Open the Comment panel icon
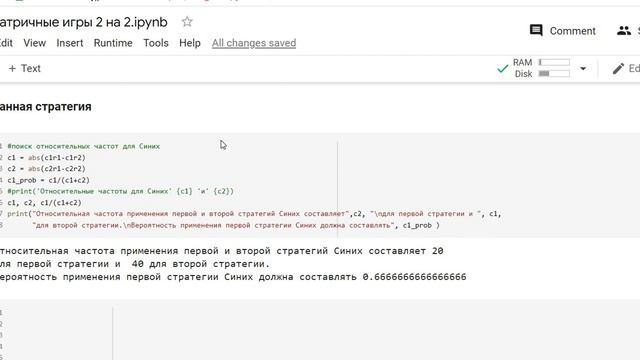Viewport: 640px width, 360px height. [536, 31]
